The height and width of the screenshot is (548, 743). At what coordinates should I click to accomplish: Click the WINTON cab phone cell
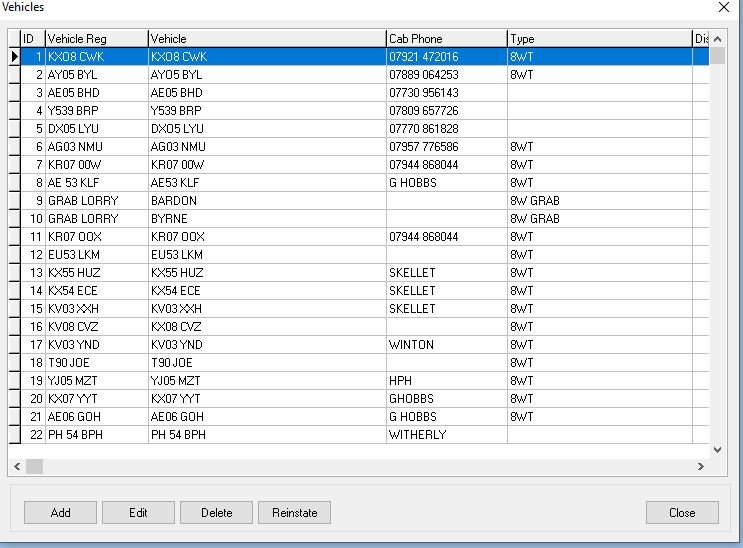(447, 345)
